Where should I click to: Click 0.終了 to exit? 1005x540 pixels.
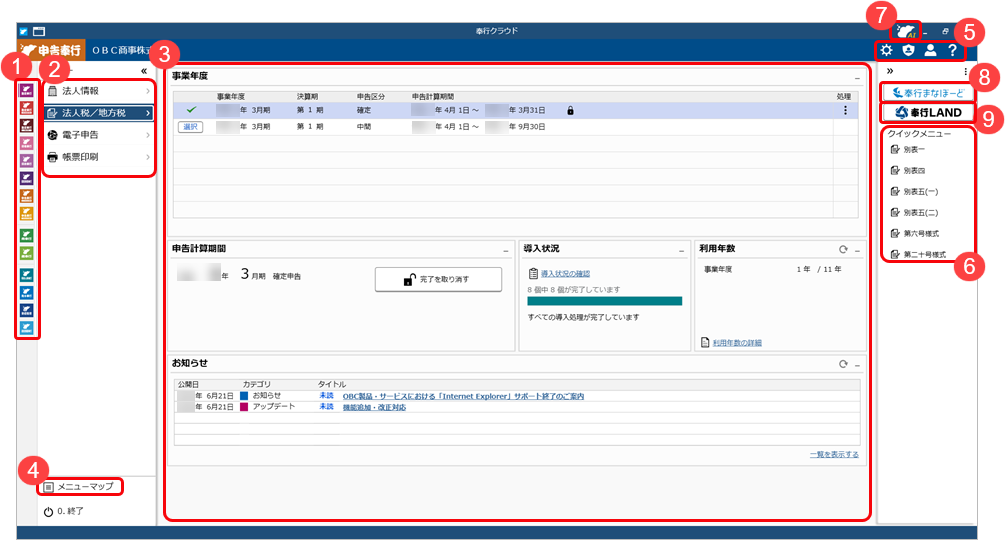tap(63, 511)
